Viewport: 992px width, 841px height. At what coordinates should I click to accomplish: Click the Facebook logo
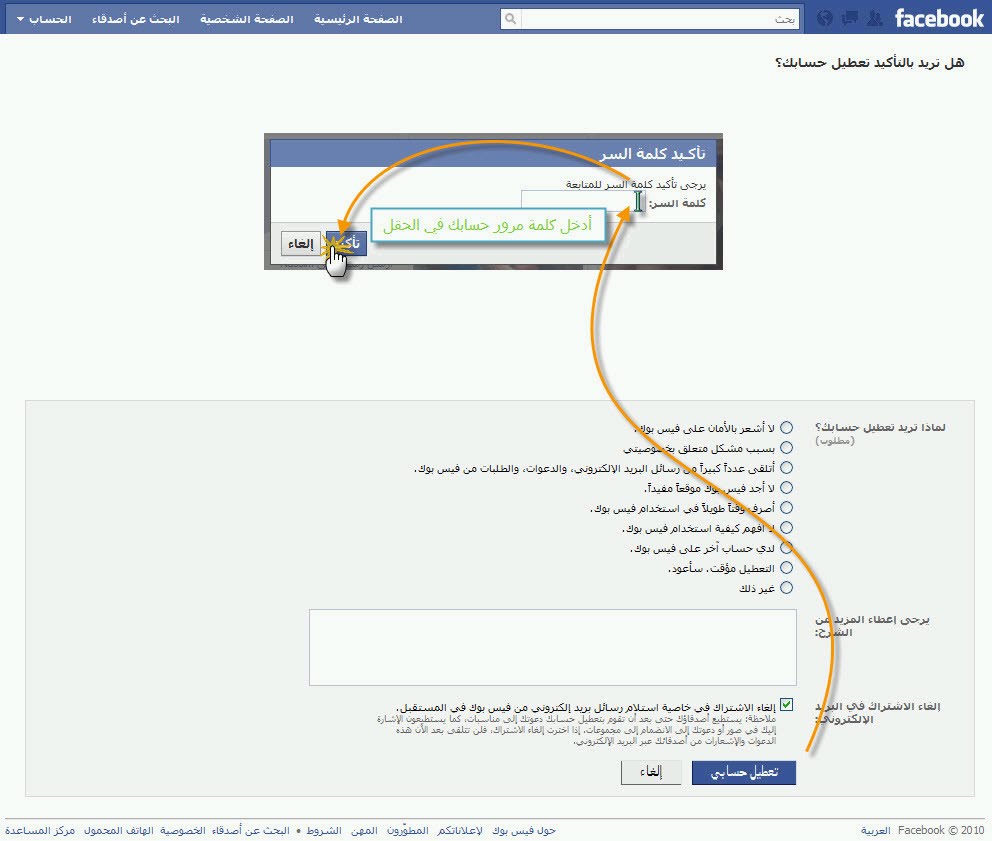(939, 18)
